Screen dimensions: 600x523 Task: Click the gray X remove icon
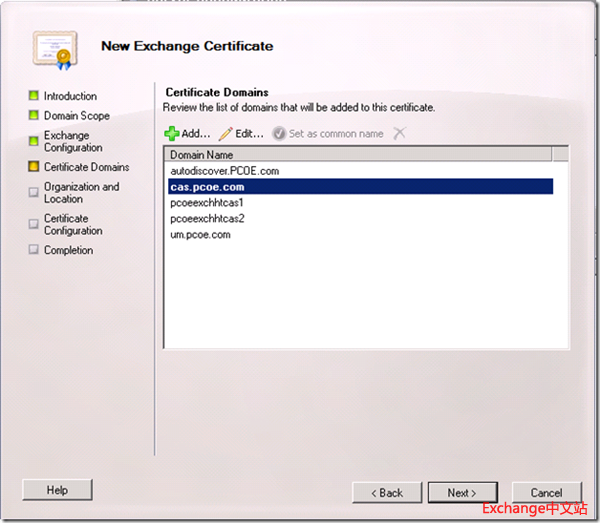[400, 133]
